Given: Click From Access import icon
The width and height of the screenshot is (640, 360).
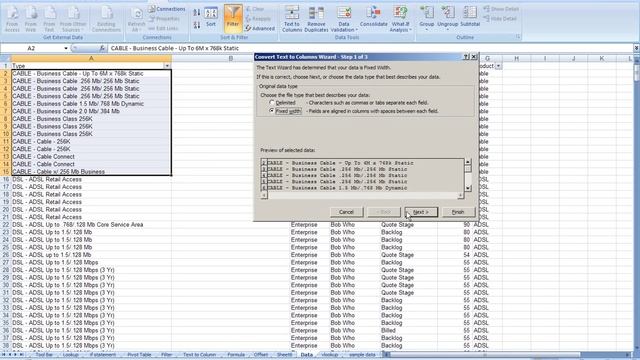Looking at the screenshot, I should point(12,19).
